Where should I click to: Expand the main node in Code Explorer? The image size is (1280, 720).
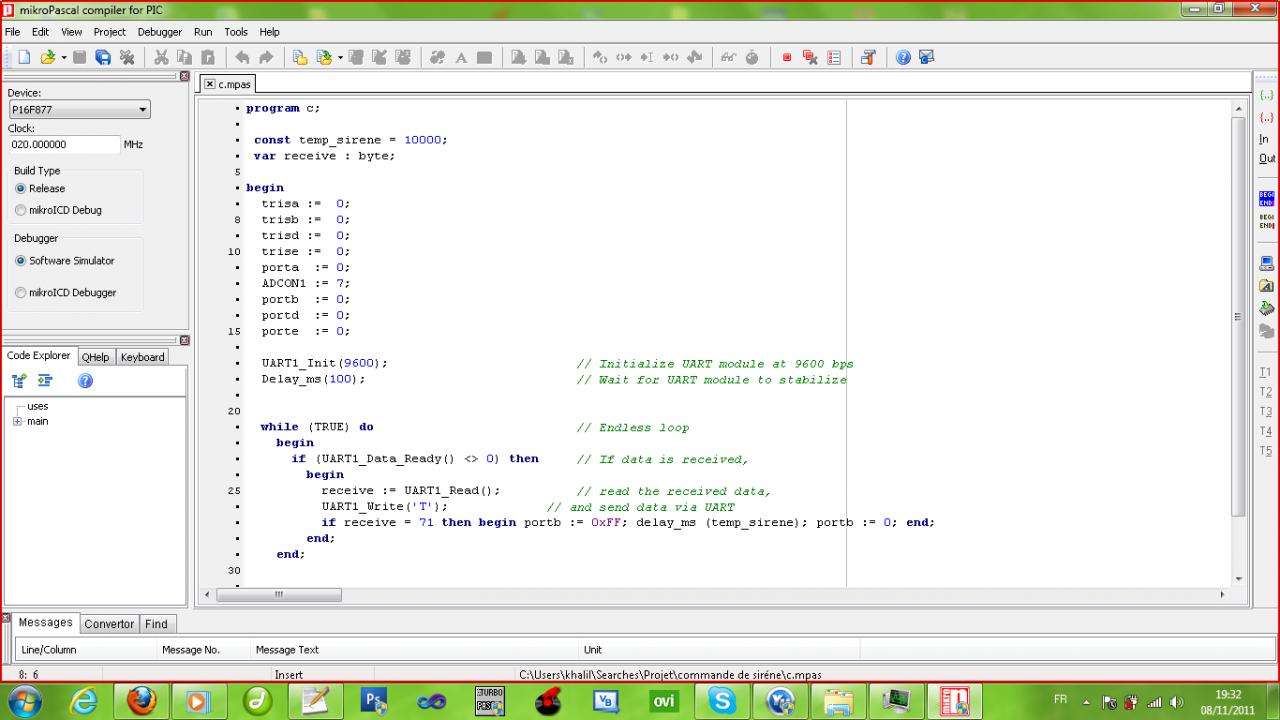click(x=17, y=421)
